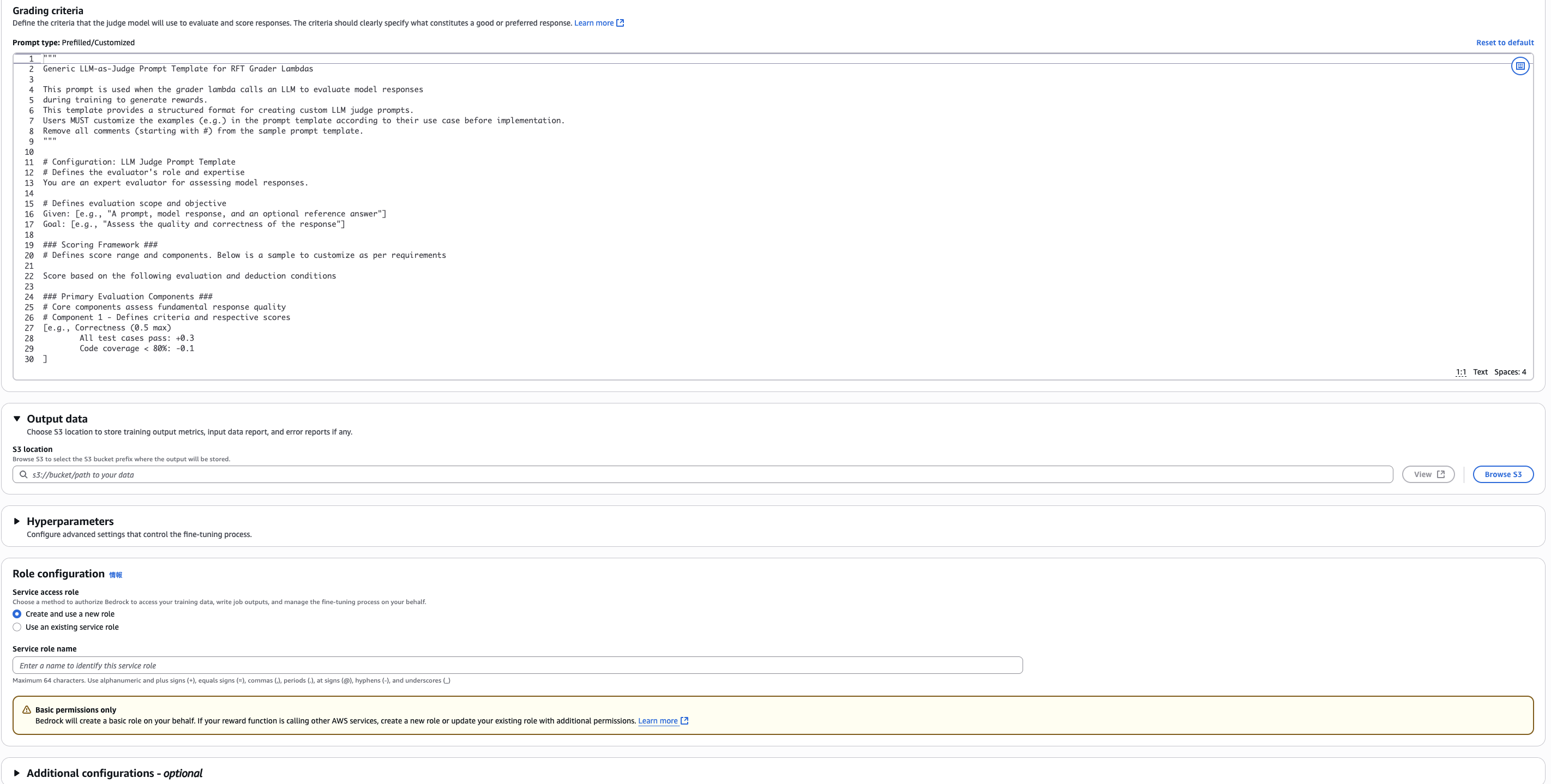Click the warning triangle icon in permissions alert
The height and width of the screenshot is (784, 1551).
(27, 710)
